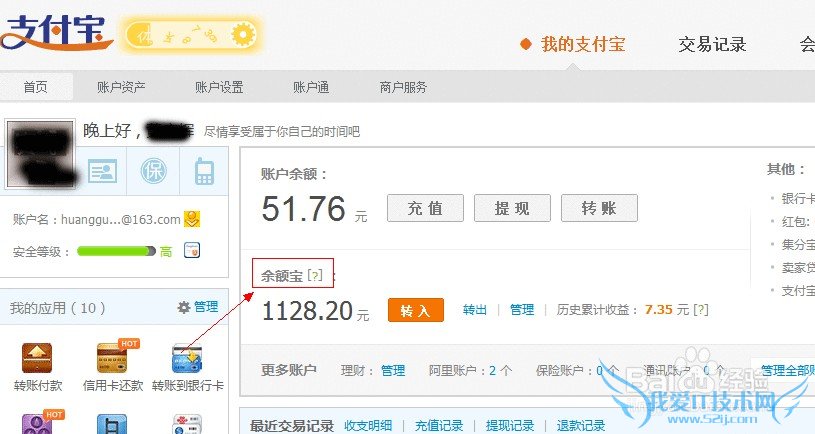Open the 账户通 navigation item
Image resolution: width=815 pixels, height=434 pixels.
[311, 87]
